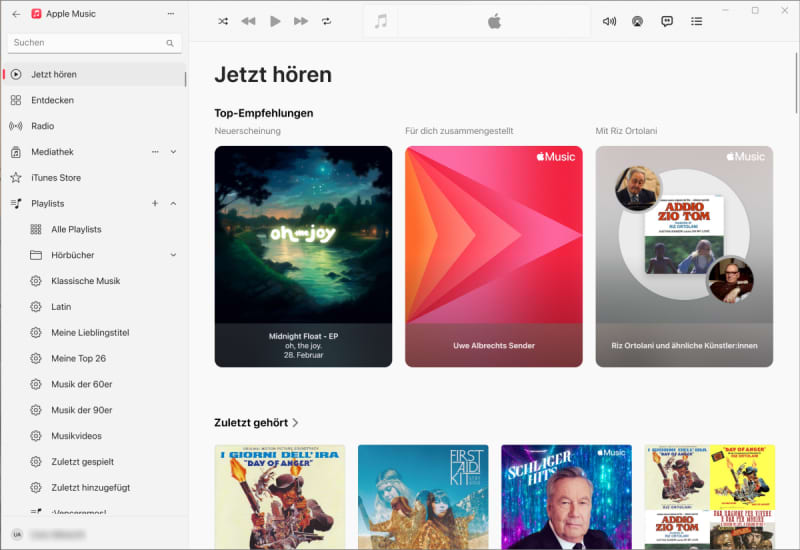Image resolution: width=800 pixels, height=550 pixels.
Task: Click the Hörbücher folder icon
Action: click(36, 255)
